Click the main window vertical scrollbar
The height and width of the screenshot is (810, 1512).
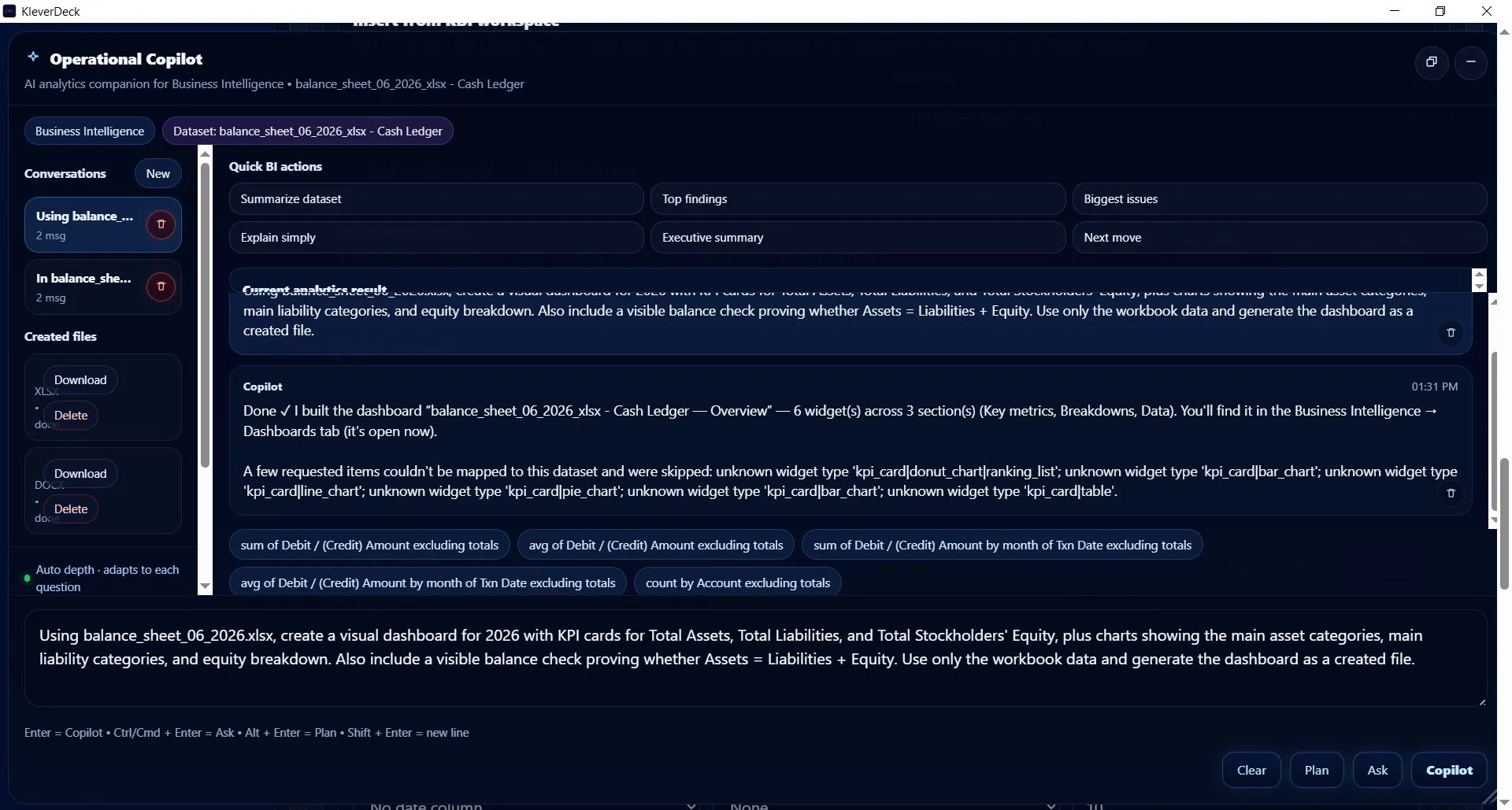pyautogui.click(x=1504, y=523)
